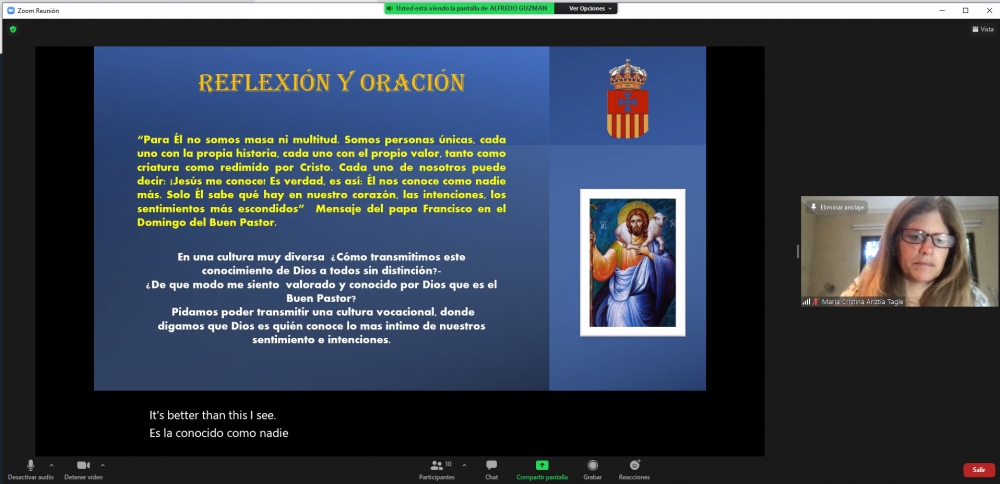This screenshot has width=1000, height=484.
Task: Click the Vista layout button
Action: click(982, 29)
